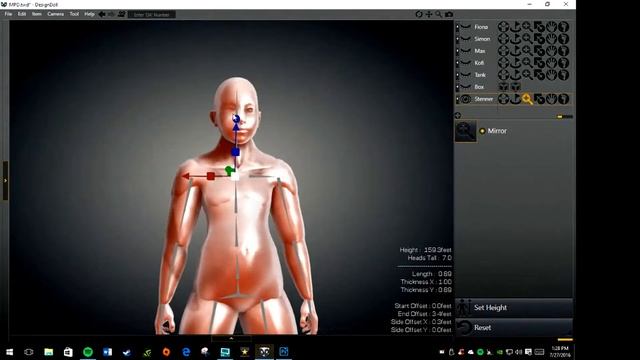640x360 pixels.
Task: Show the Kofi model with eye icon
Action: [x=466, y=63]
